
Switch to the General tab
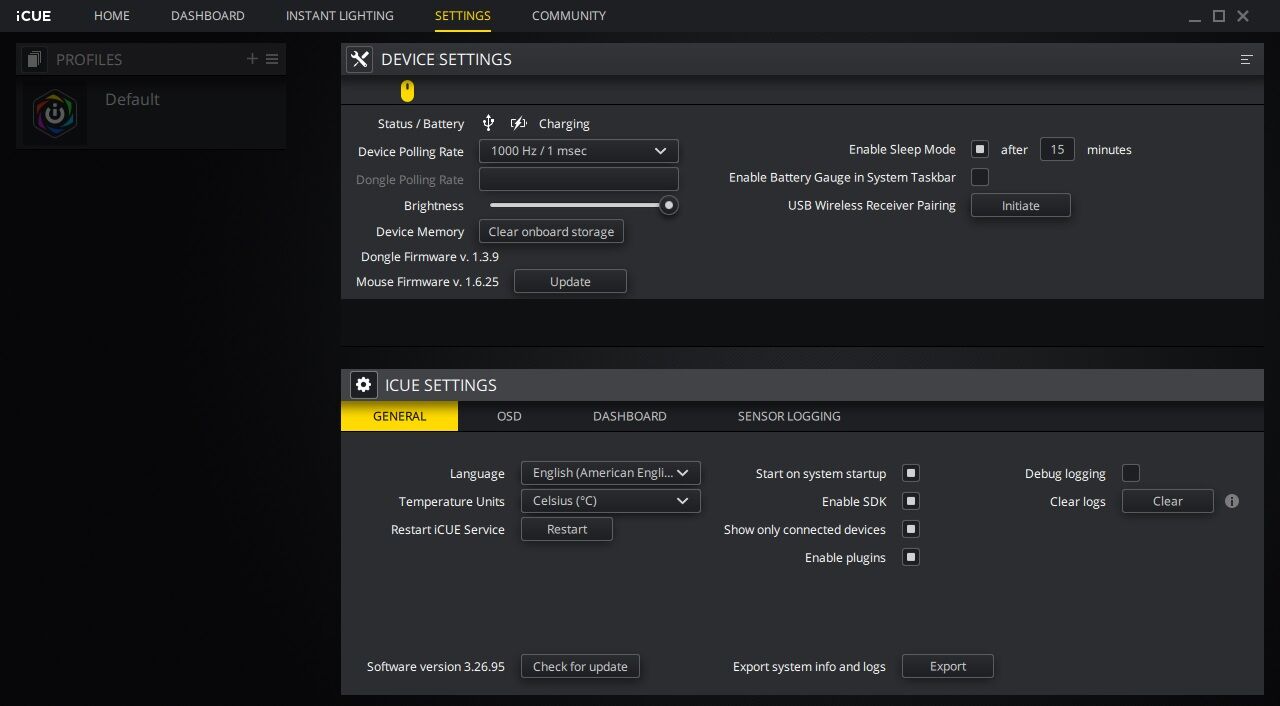pyautogui.click(x=400, y=416)
